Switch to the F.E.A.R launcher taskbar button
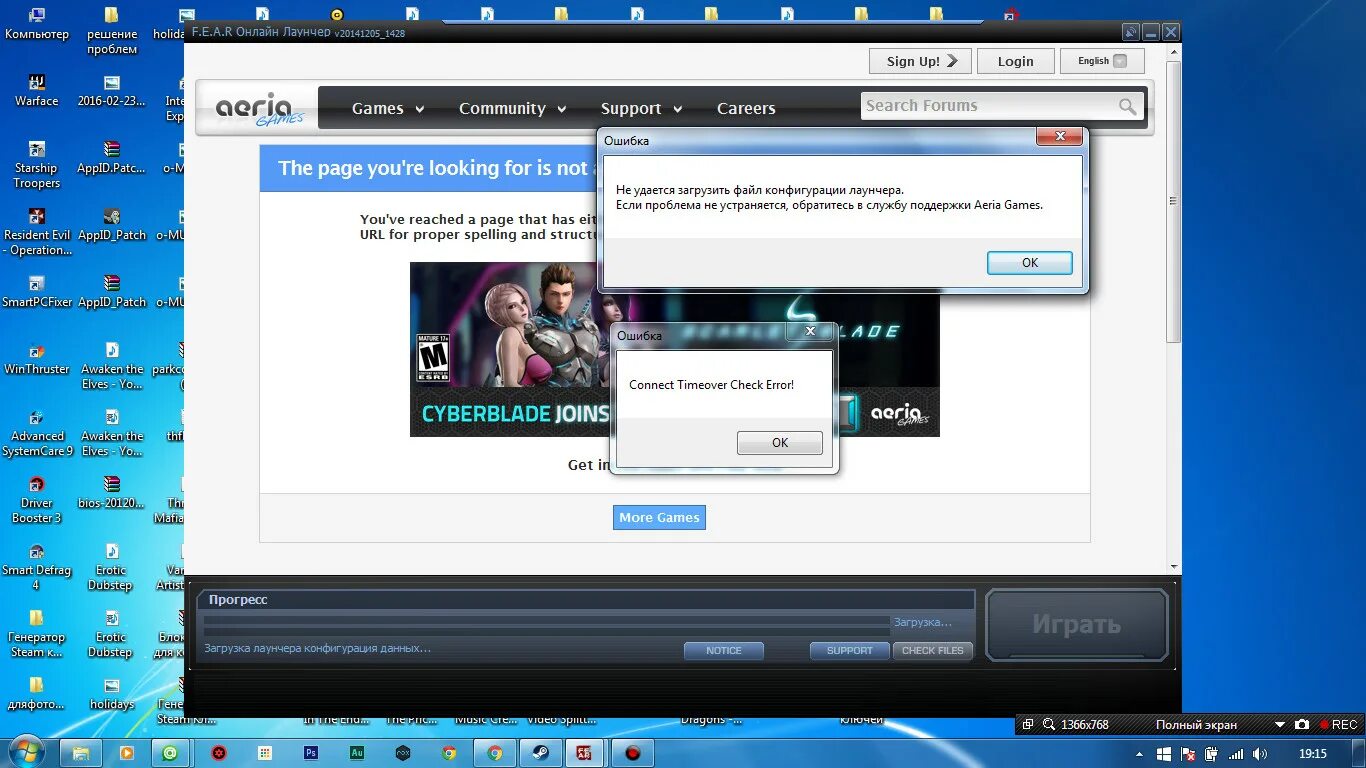The width and height of the screenshot is (1366, 768). coord(585,753)
